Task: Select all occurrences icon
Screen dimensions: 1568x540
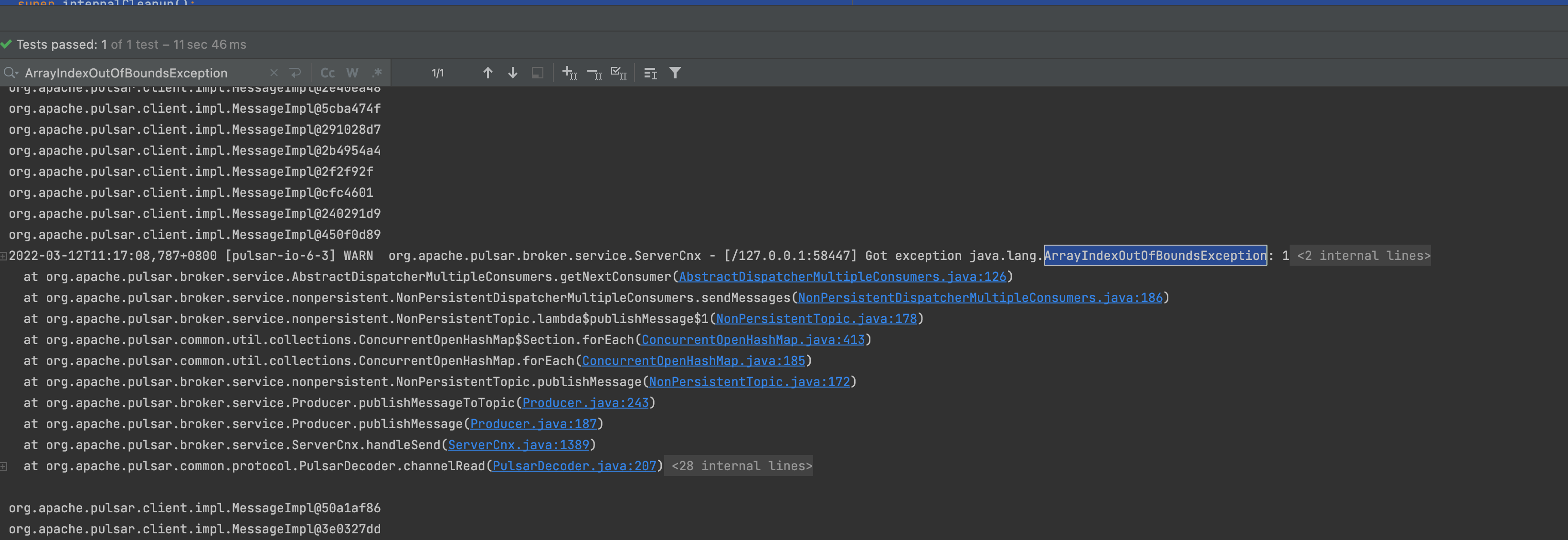Action: (x=618, y=73)
